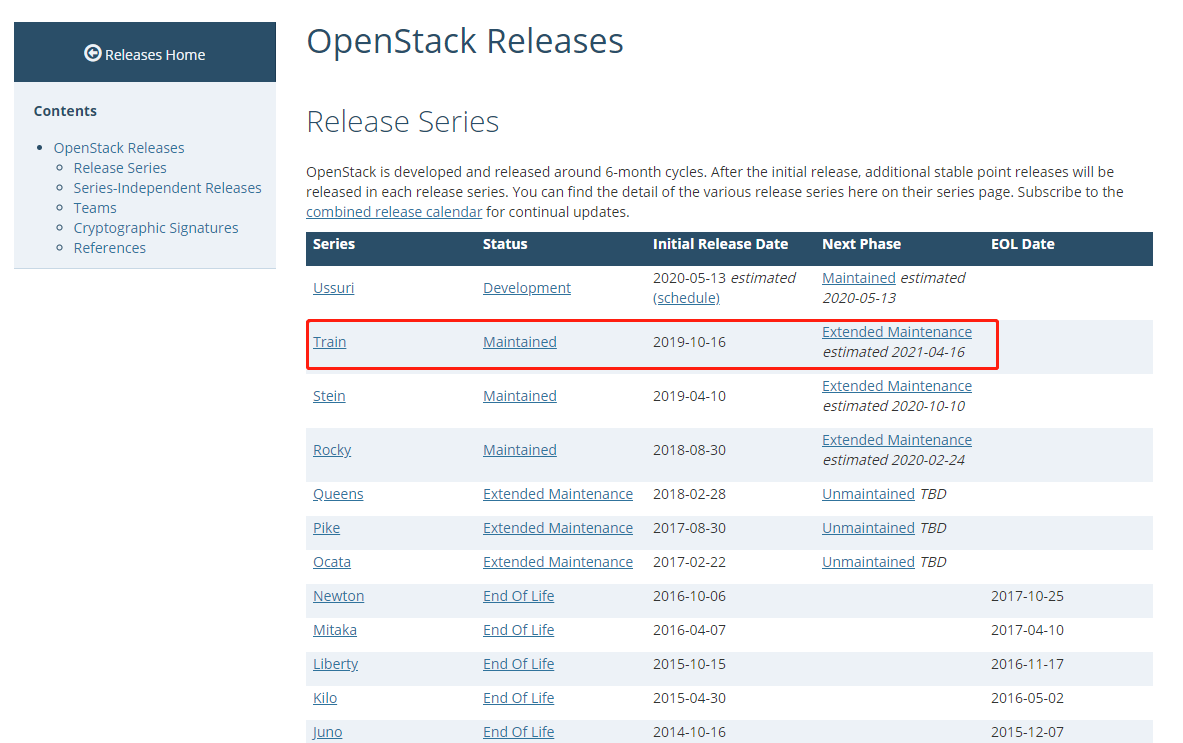Click End Of Life status for Liberty
Screen dimensions: 1183x743
(518, 664)
